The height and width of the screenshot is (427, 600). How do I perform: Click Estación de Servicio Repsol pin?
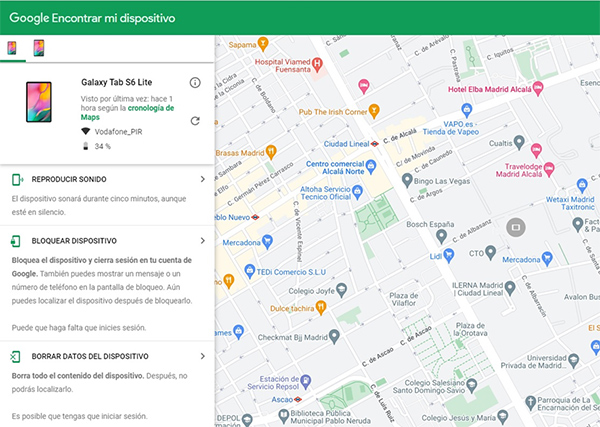(306, 382)
